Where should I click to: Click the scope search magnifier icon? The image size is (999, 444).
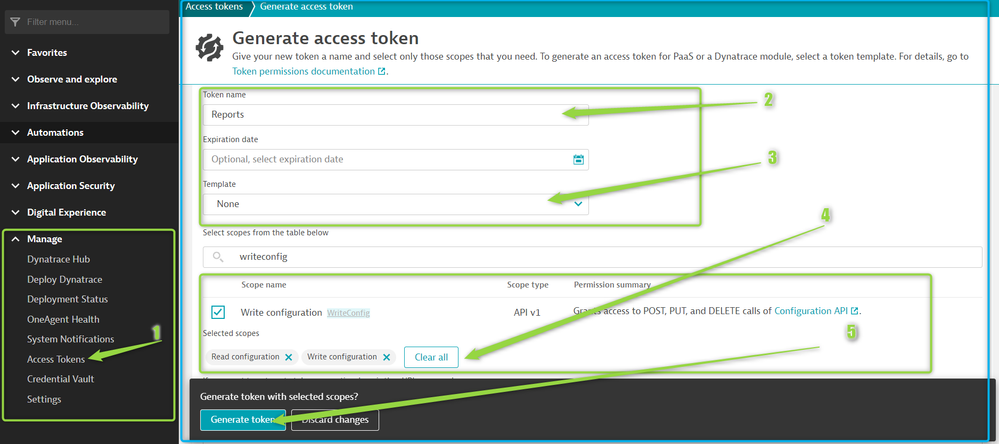tap(218, 257)
